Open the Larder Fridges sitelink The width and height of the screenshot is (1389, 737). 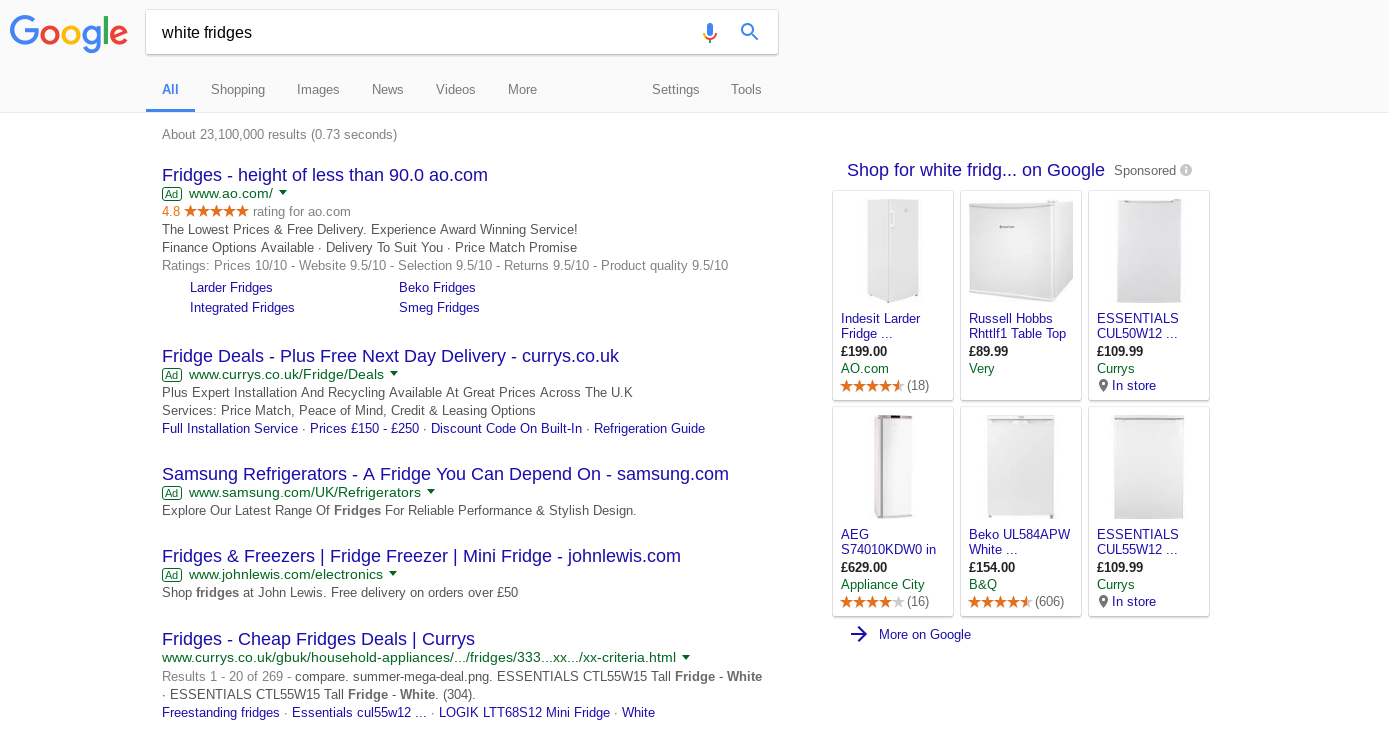click(231, 287)
